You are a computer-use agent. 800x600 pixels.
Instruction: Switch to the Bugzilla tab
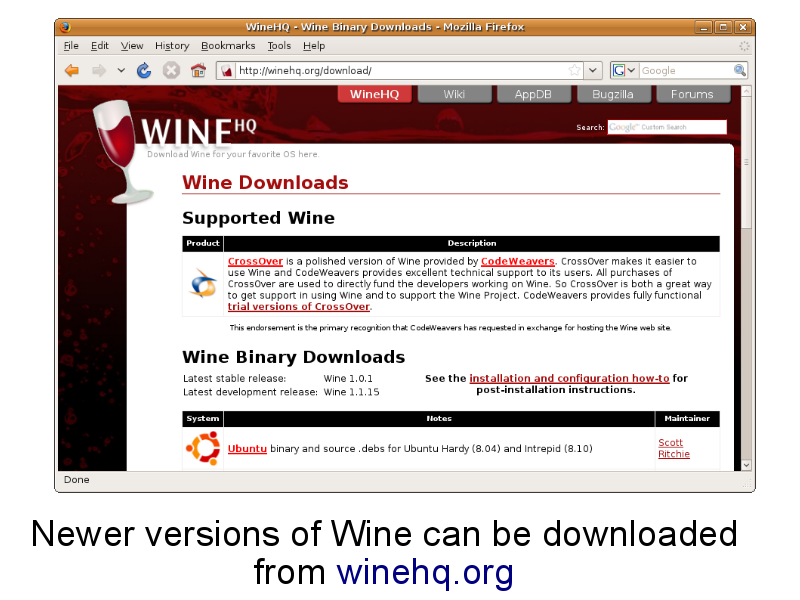coord(613,94)
